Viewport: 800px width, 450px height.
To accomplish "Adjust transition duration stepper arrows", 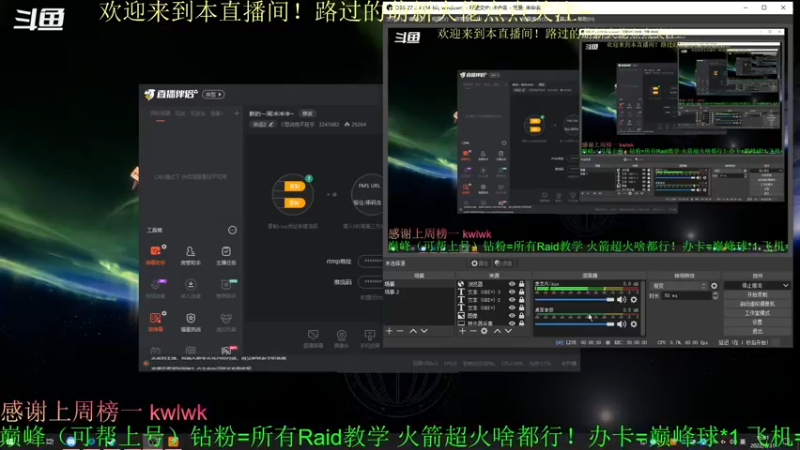I will tap(715, 295).
